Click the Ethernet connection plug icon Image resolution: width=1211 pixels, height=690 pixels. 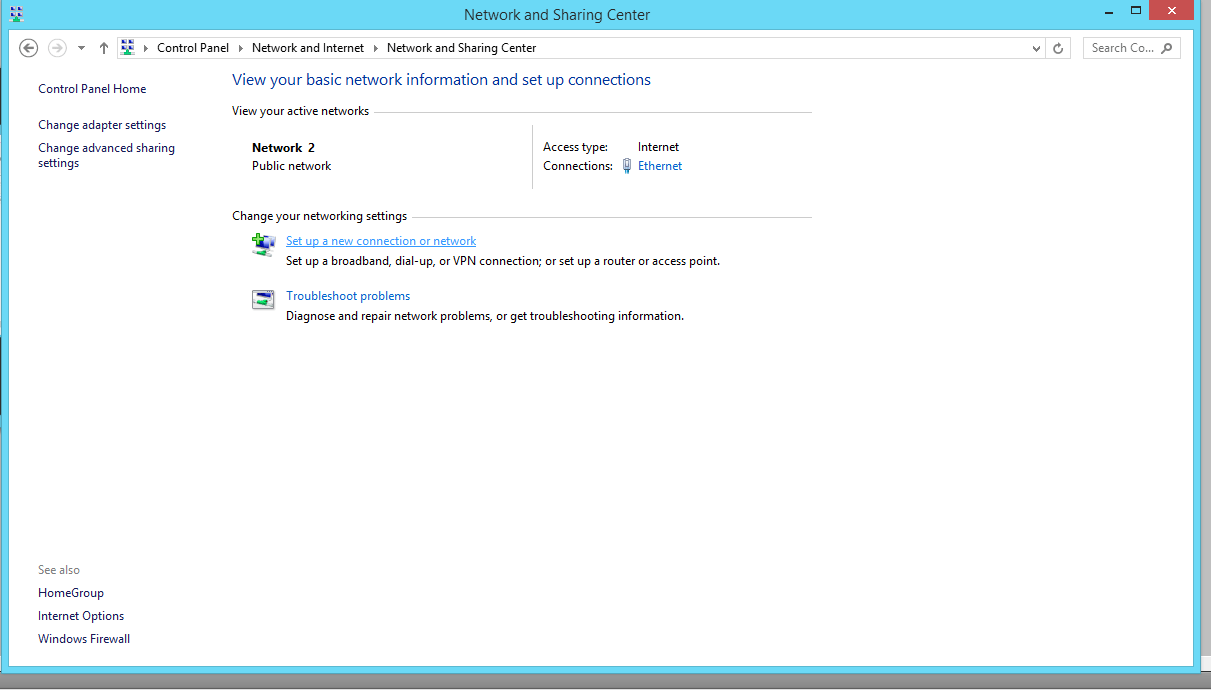pos(627,166)
